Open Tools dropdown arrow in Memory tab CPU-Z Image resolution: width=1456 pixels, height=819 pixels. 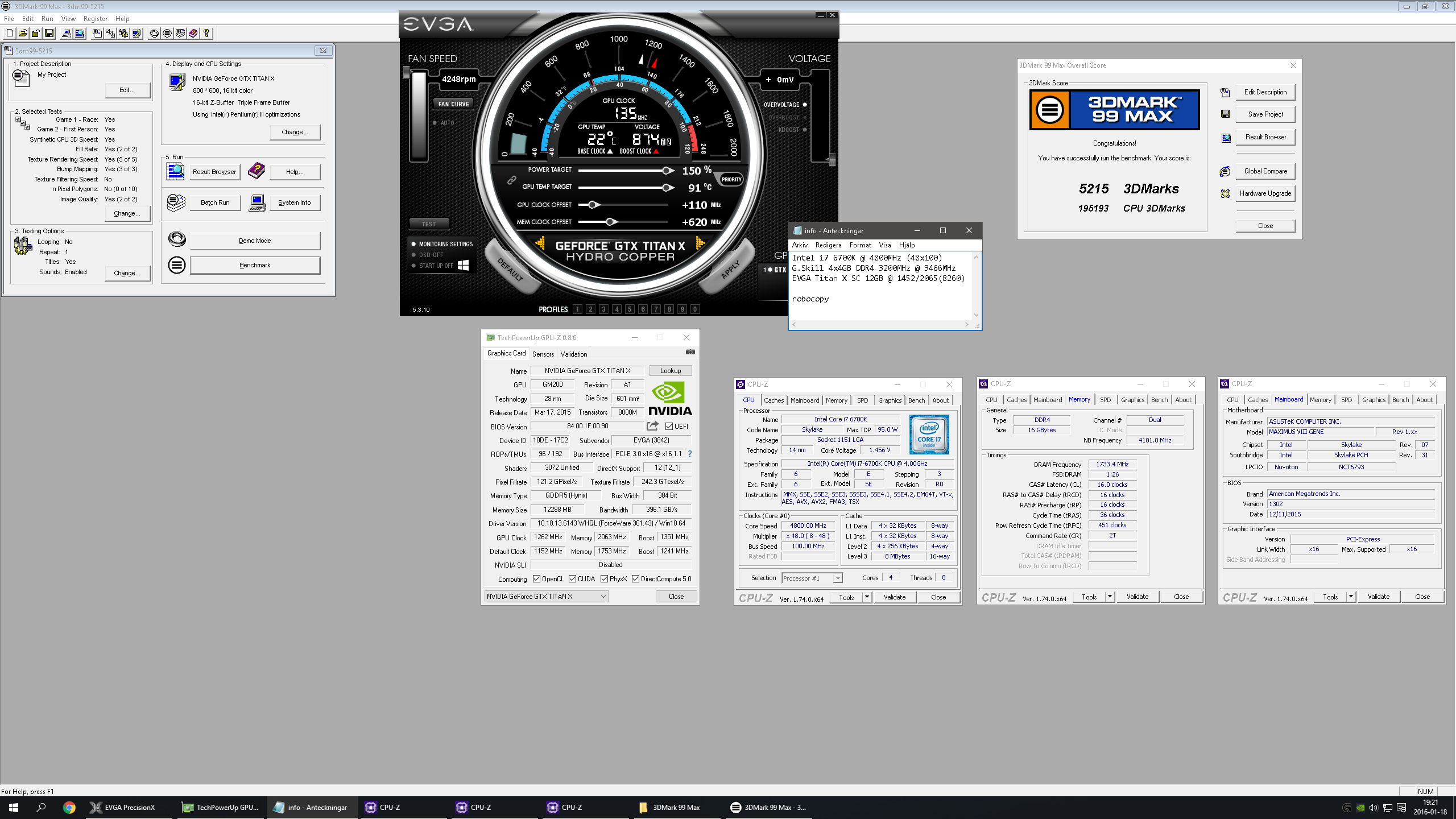1110,597
